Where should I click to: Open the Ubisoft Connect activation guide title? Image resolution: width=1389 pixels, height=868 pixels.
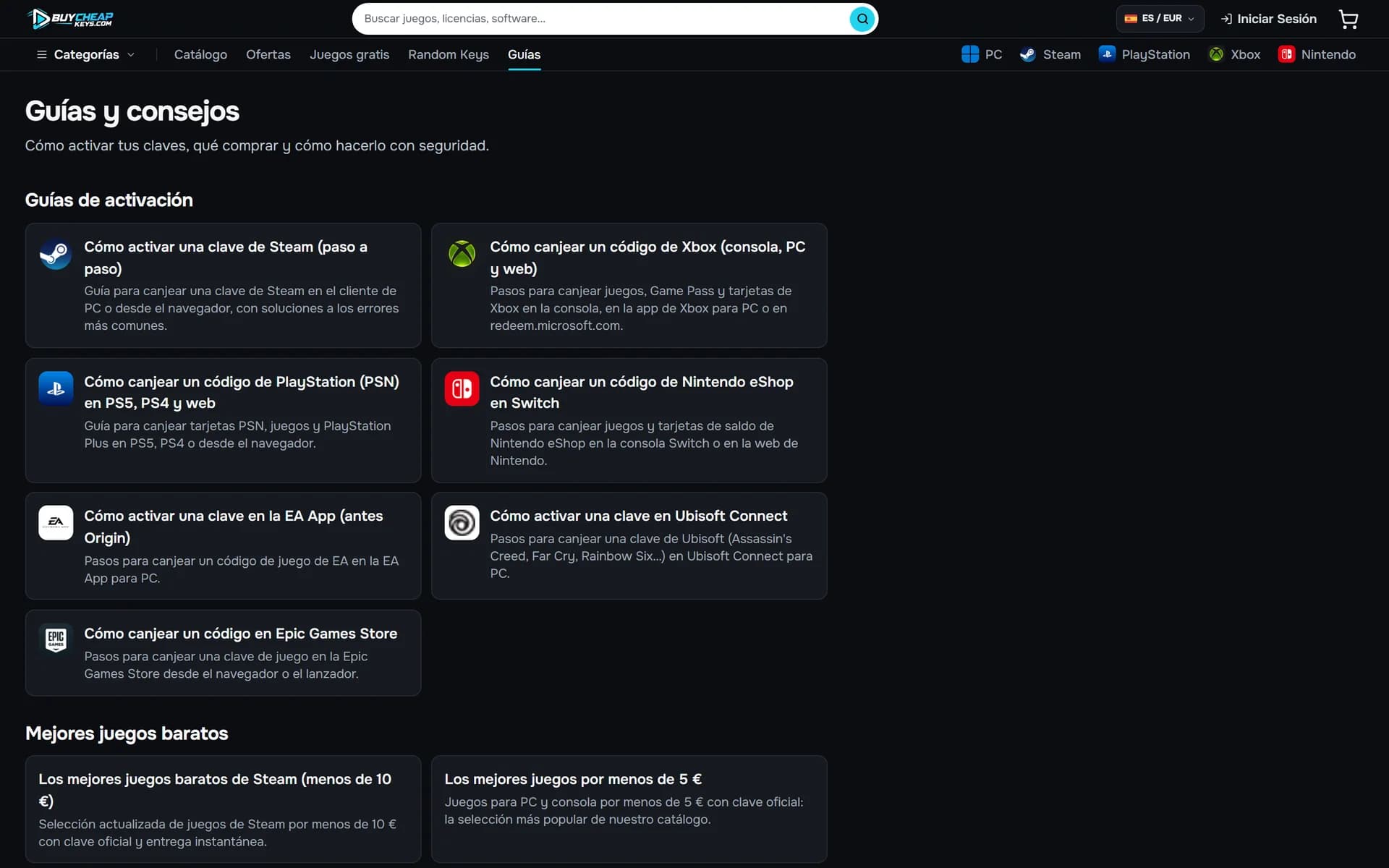coord(638,516)
